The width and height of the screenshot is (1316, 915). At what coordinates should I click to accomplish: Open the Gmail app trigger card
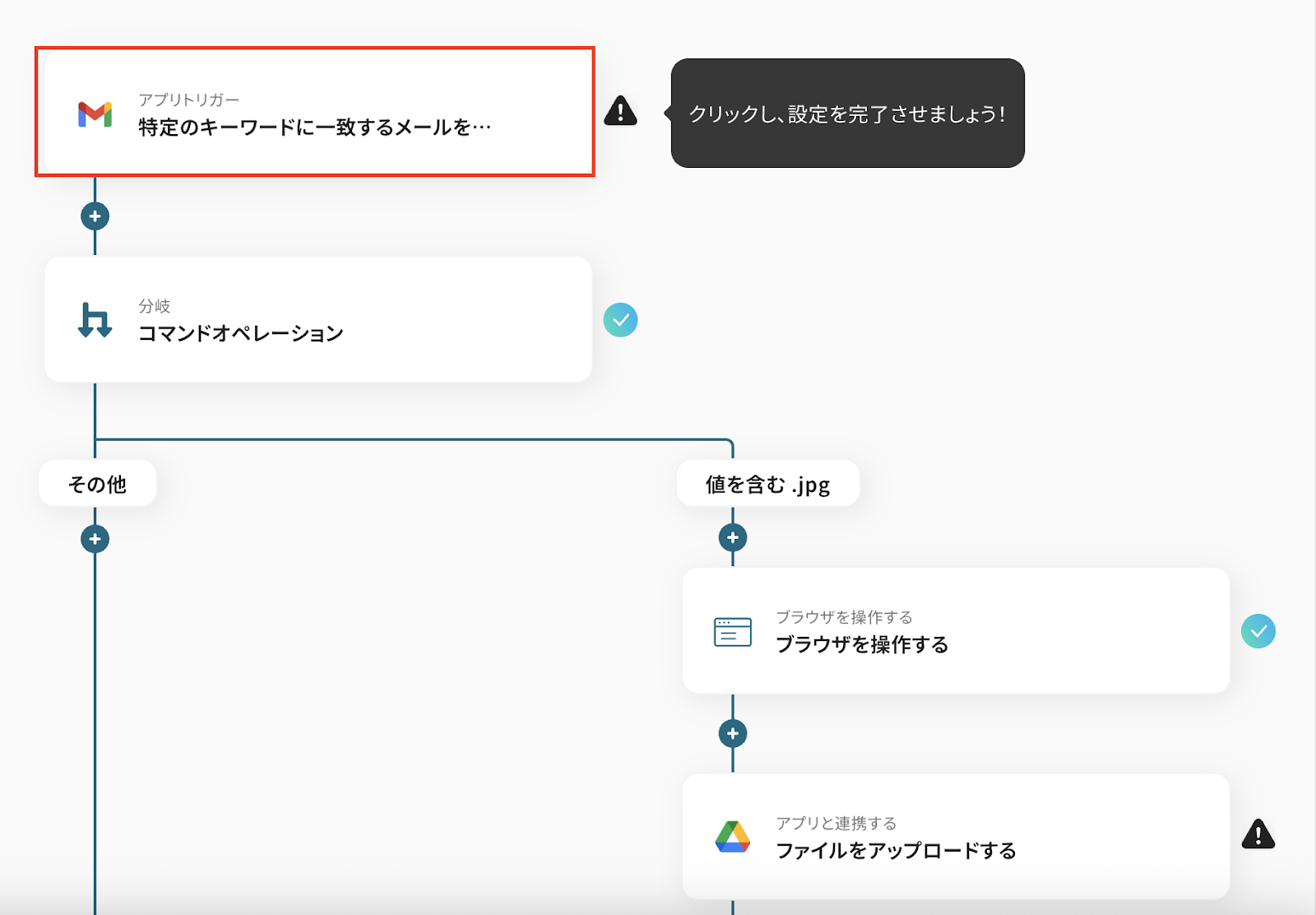point(315,112)
